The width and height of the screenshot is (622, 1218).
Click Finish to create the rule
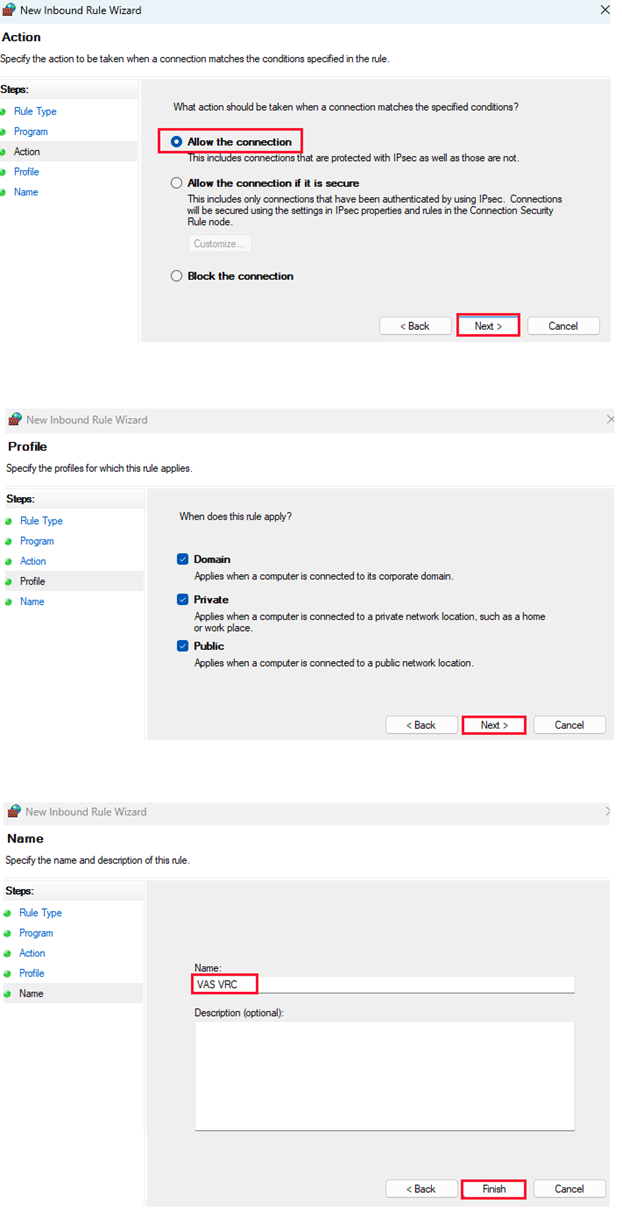point(494,1189)
